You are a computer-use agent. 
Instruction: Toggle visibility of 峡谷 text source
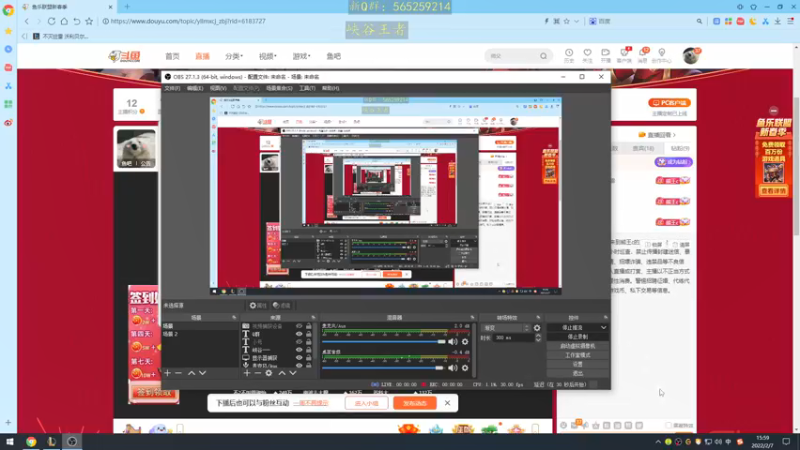coord(299,350)
